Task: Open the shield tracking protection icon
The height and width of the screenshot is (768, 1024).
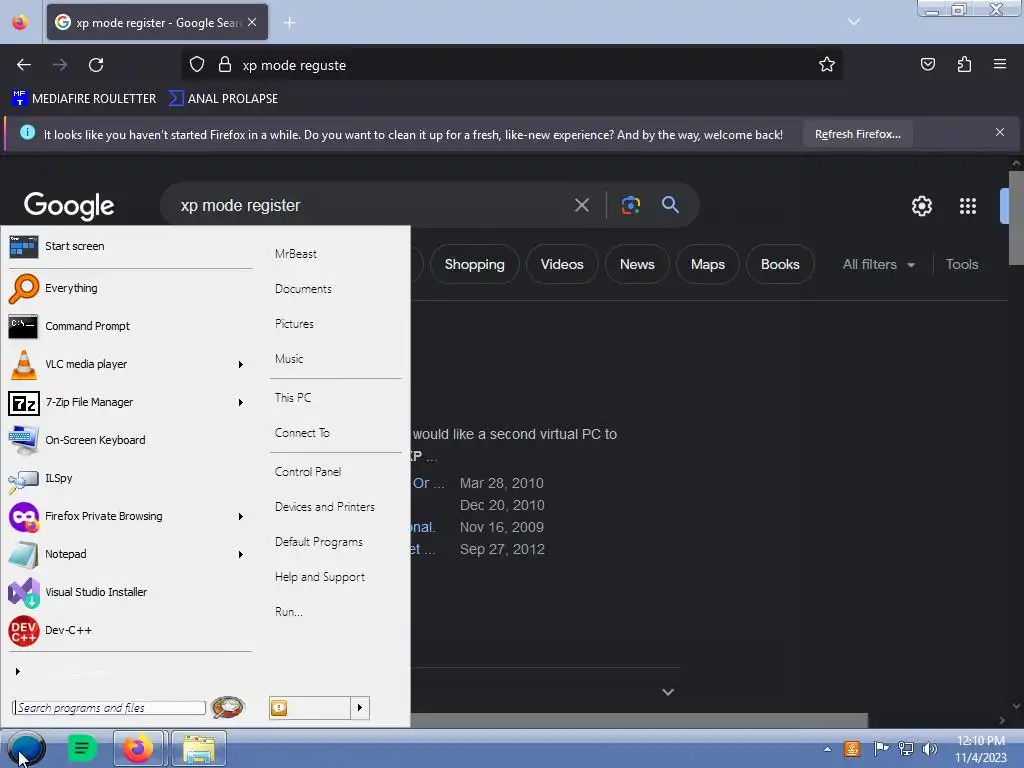Action: tap(197, 65)
